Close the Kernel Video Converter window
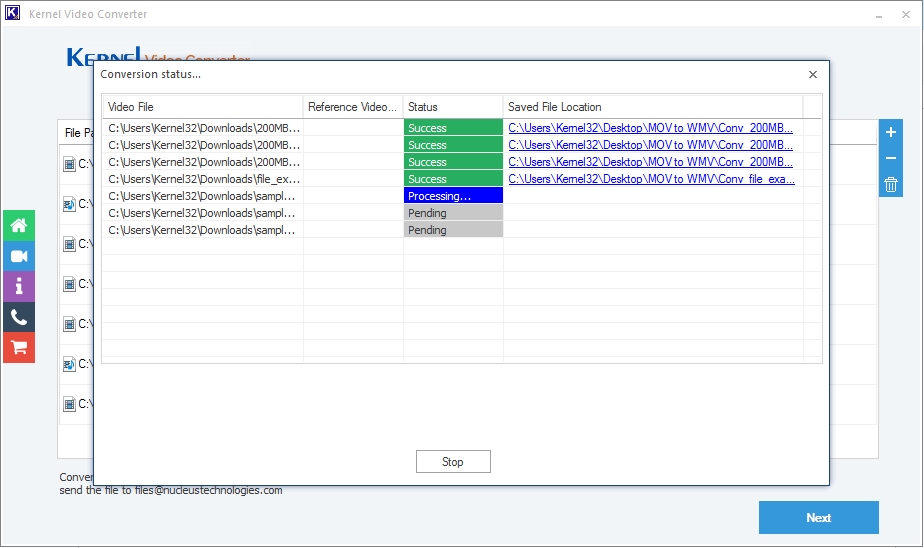Viewport: 924px width, 548px height. pyautogui.click(x=906, y=14)
